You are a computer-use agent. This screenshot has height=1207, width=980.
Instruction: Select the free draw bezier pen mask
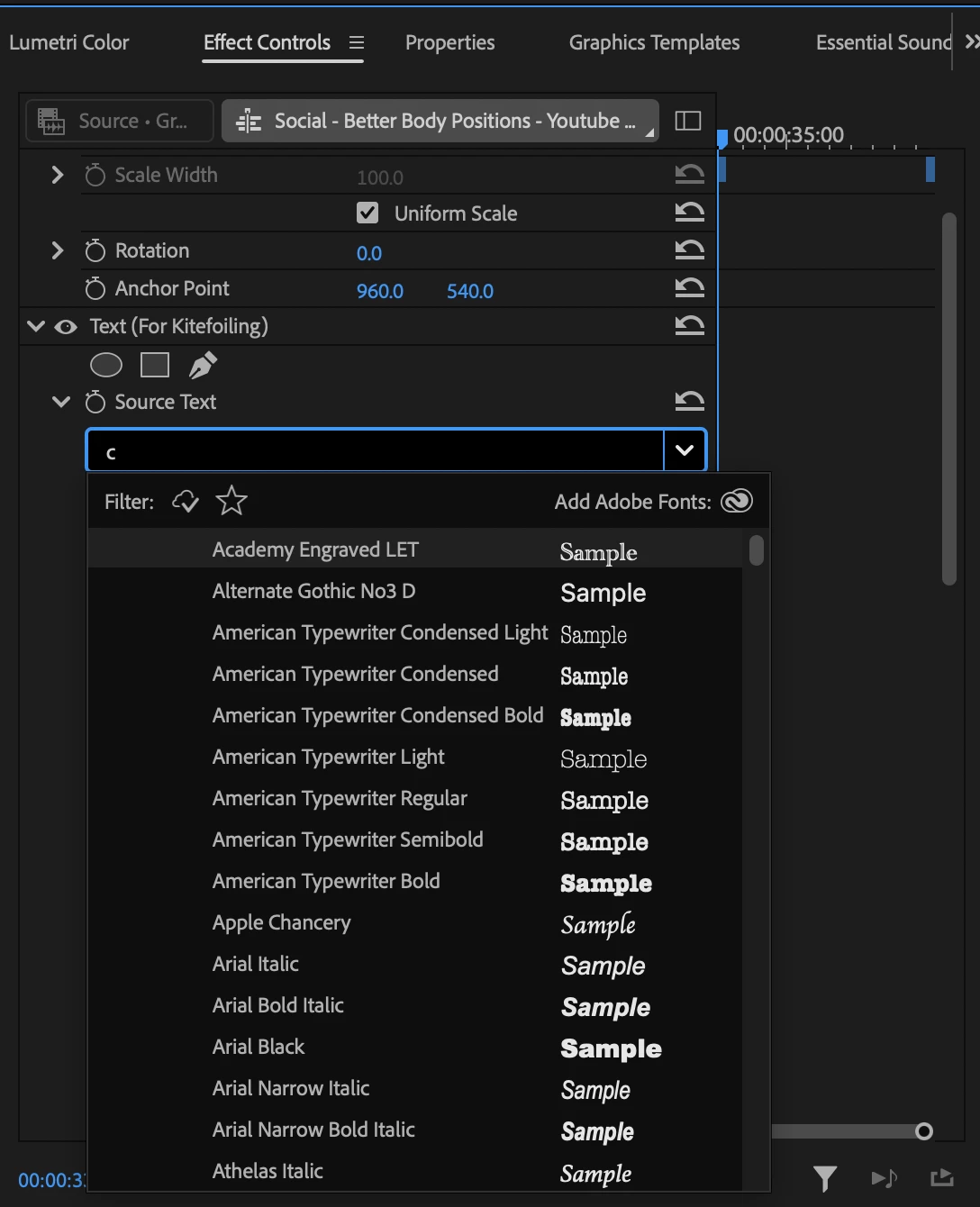point(203,365)
